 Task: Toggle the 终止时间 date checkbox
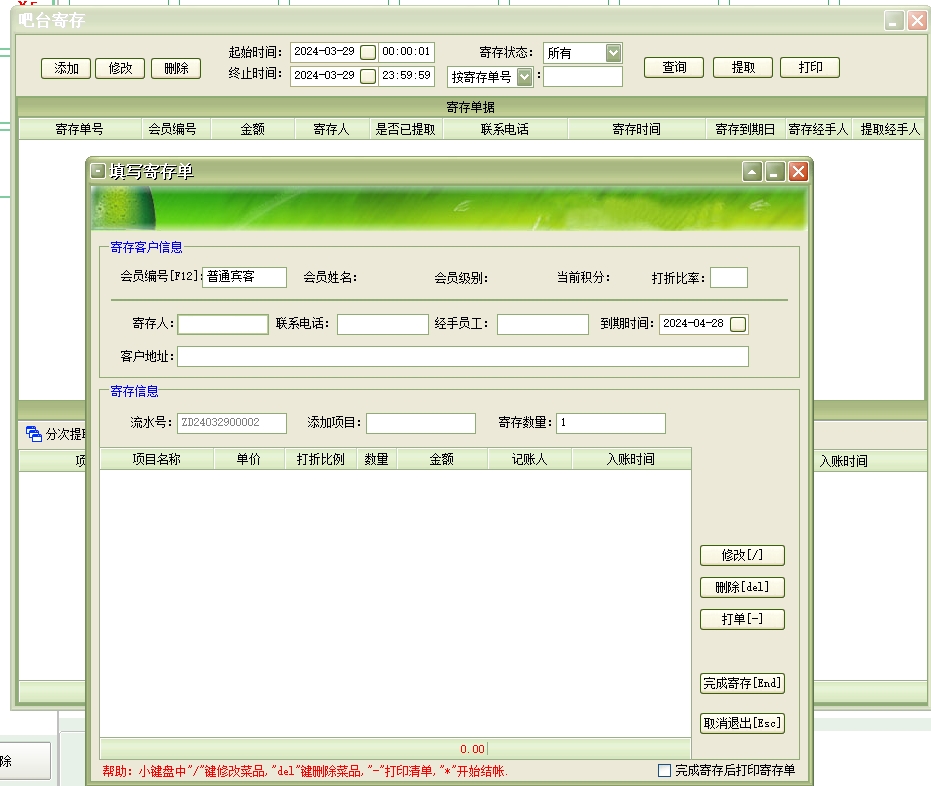(x=368, y=76)
